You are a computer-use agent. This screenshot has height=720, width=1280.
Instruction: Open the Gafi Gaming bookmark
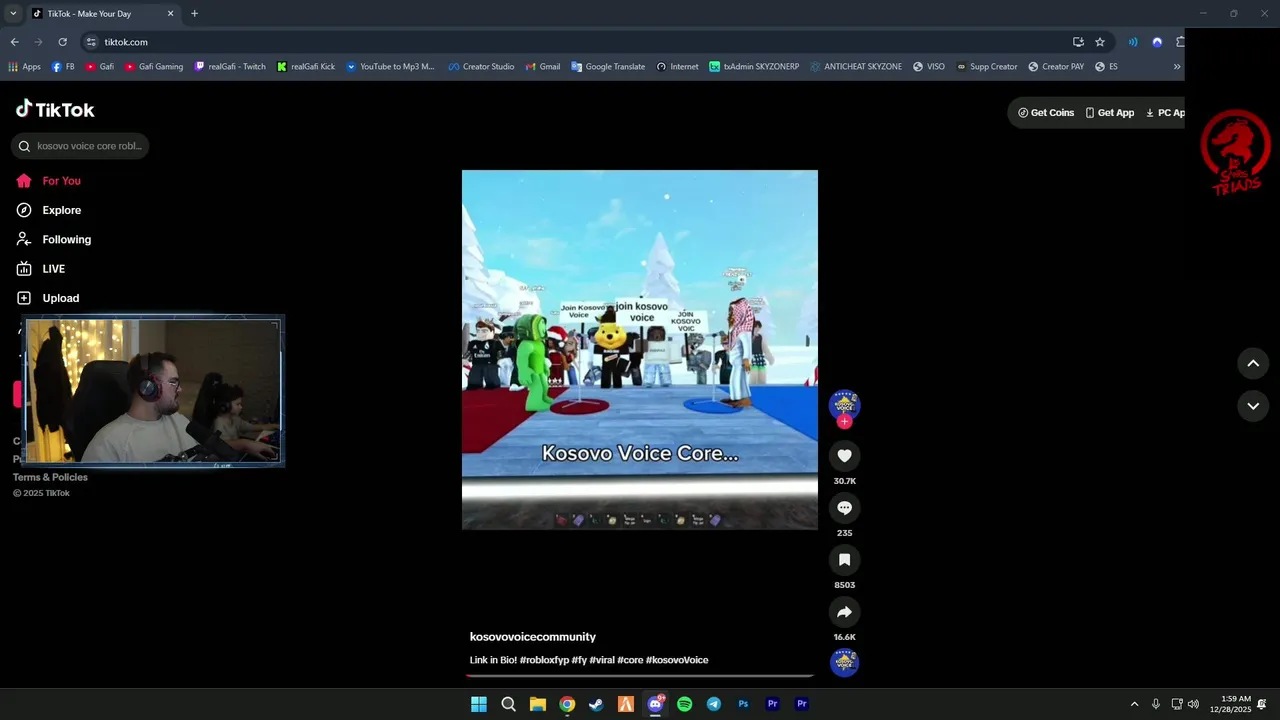(x=154, y=67)
